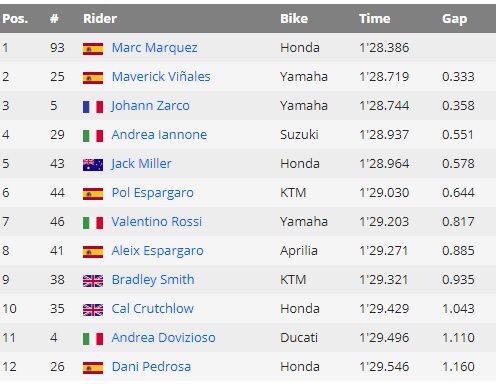Open the Johann Zarco link
This screenshot has height=384, width=502.
150,106
